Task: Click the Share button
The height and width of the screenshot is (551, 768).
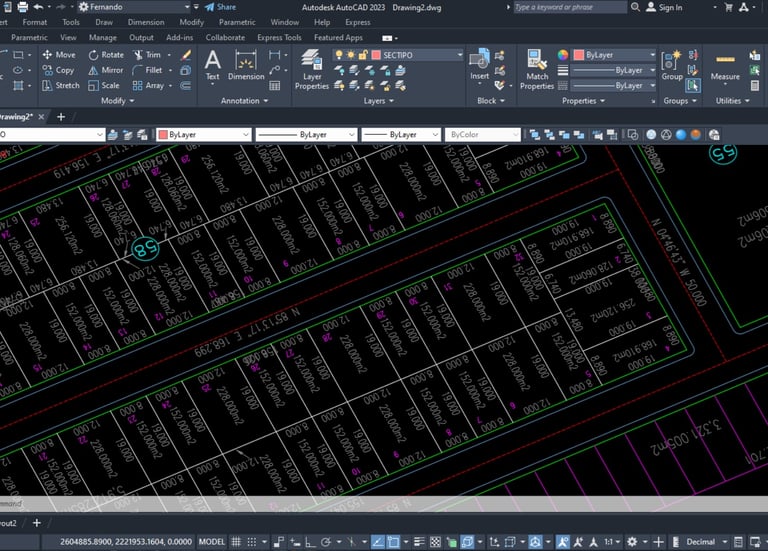Action: (221, 7)
